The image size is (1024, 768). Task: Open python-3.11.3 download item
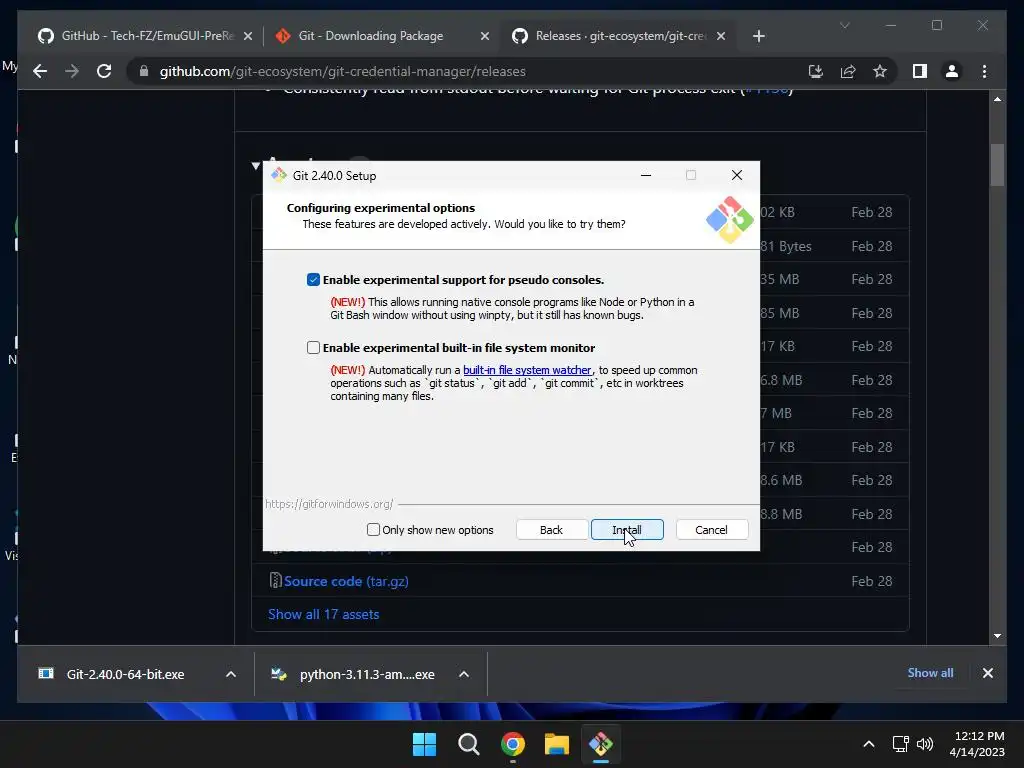pos(366,674)
